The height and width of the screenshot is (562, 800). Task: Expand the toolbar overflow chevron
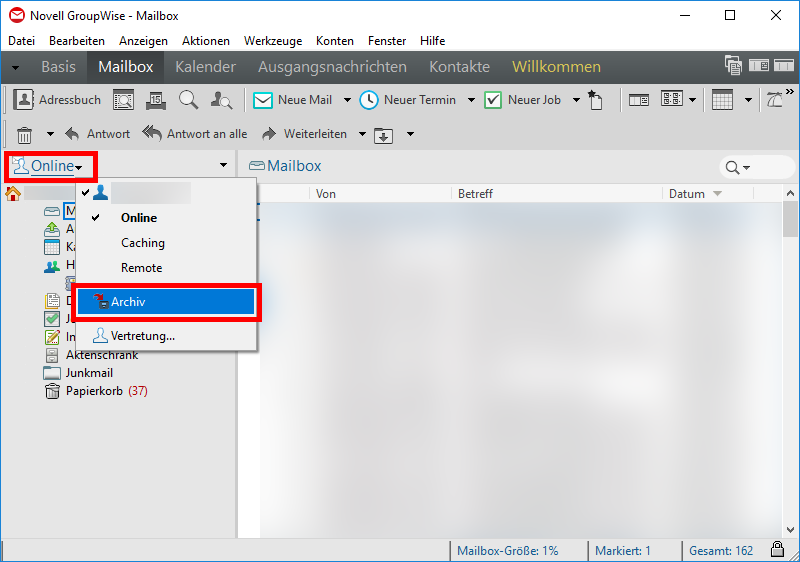[x=790, y=92]
